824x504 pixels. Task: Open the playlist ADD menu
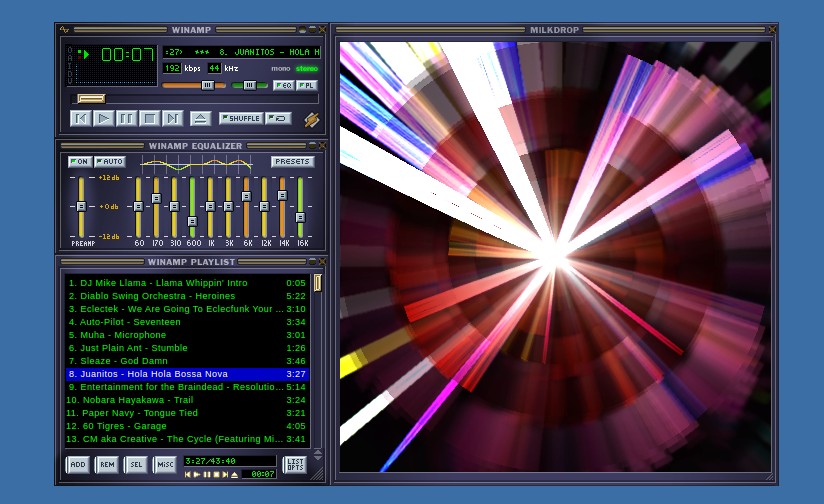point(78,465)
